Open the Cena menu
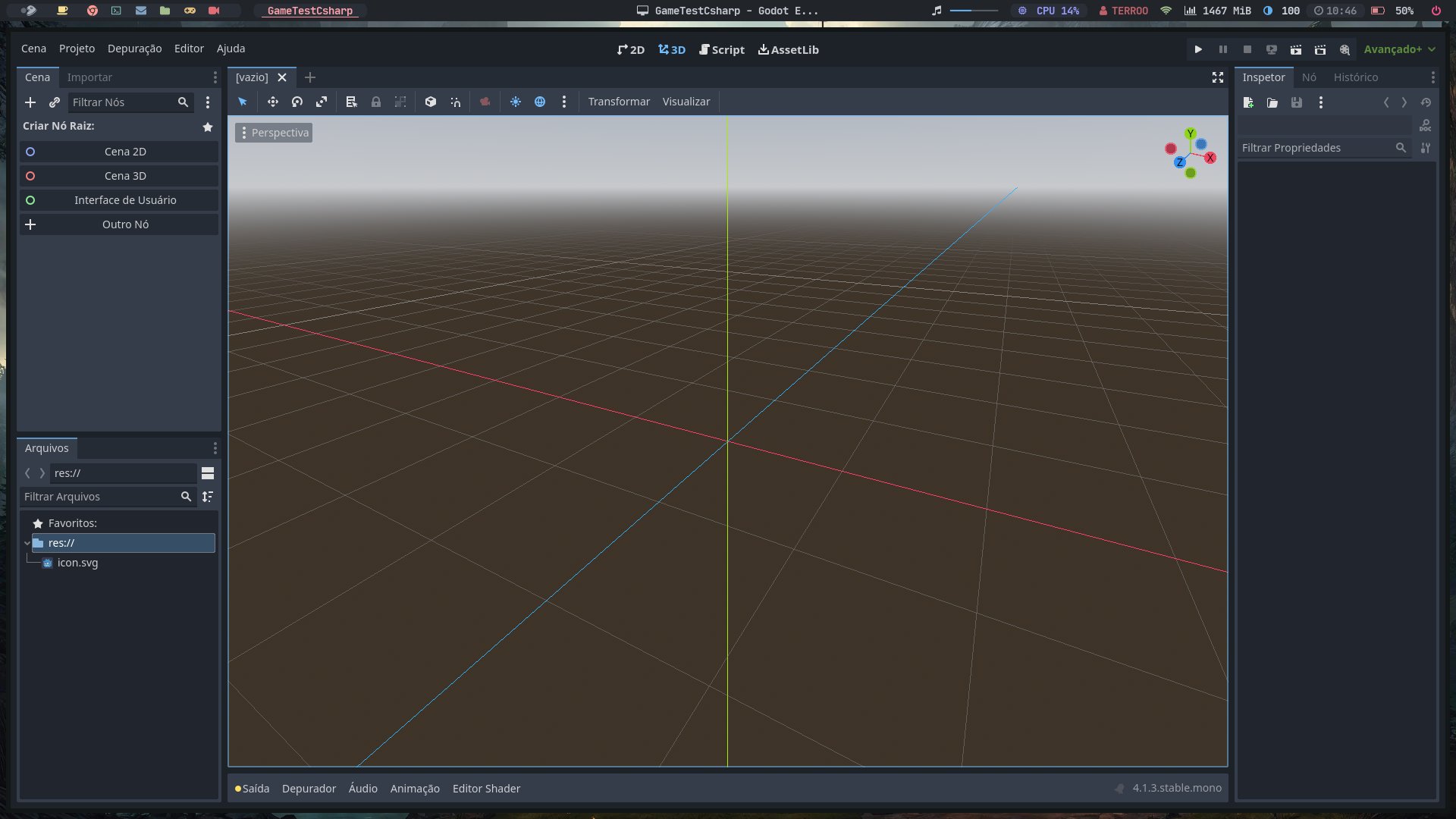 33,49
